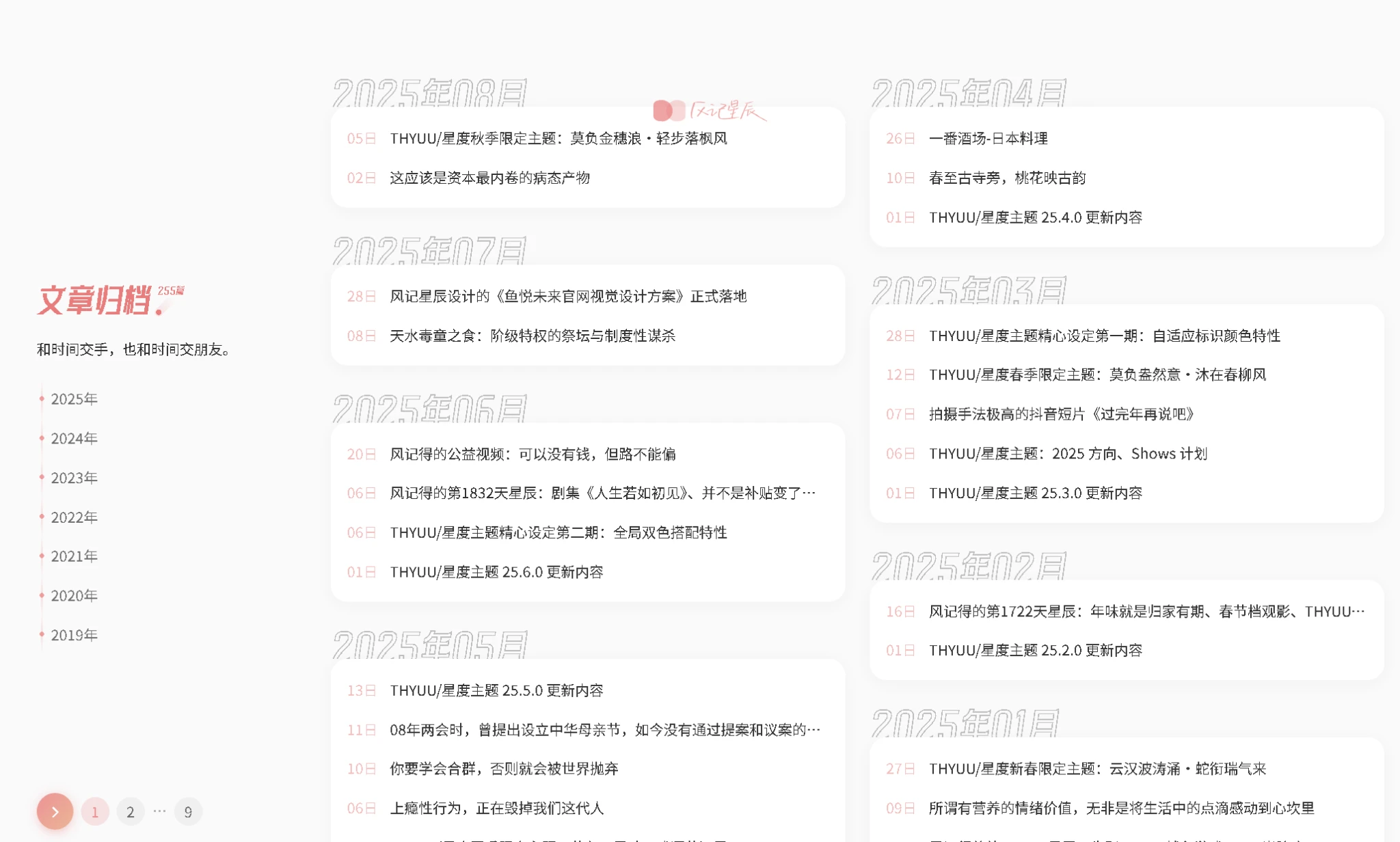Select the 2023年 archive year
The image size is (1400, 842).
tap(74, 478)
